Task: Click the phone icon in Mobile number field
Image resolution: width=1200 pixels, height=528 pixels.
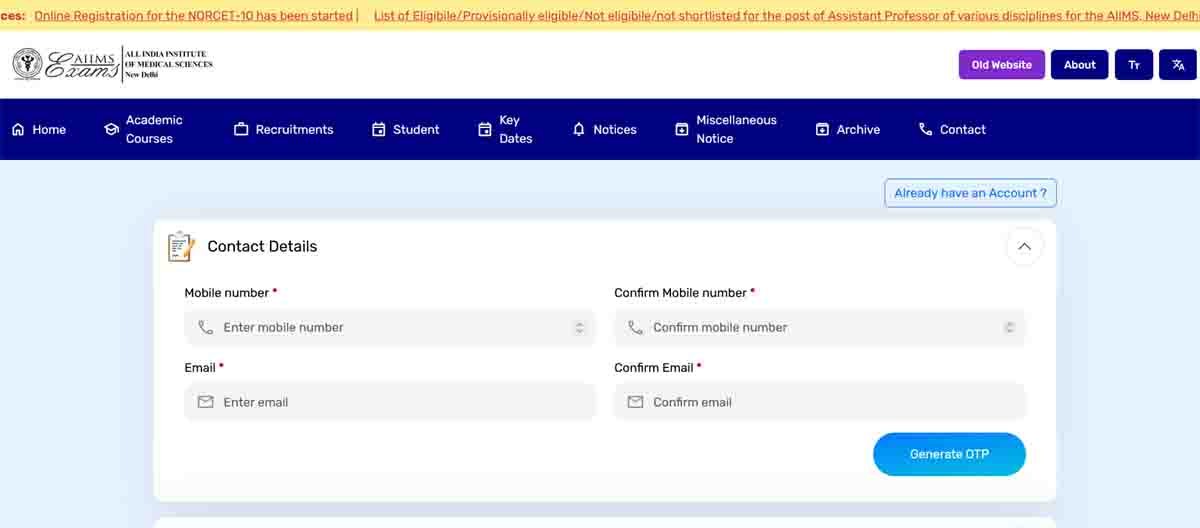Action: 206,327
